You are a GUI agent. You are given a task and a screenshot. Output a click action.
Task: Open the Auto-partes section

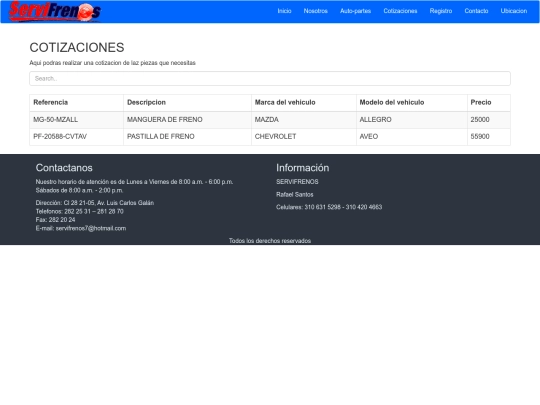point(355,11)
